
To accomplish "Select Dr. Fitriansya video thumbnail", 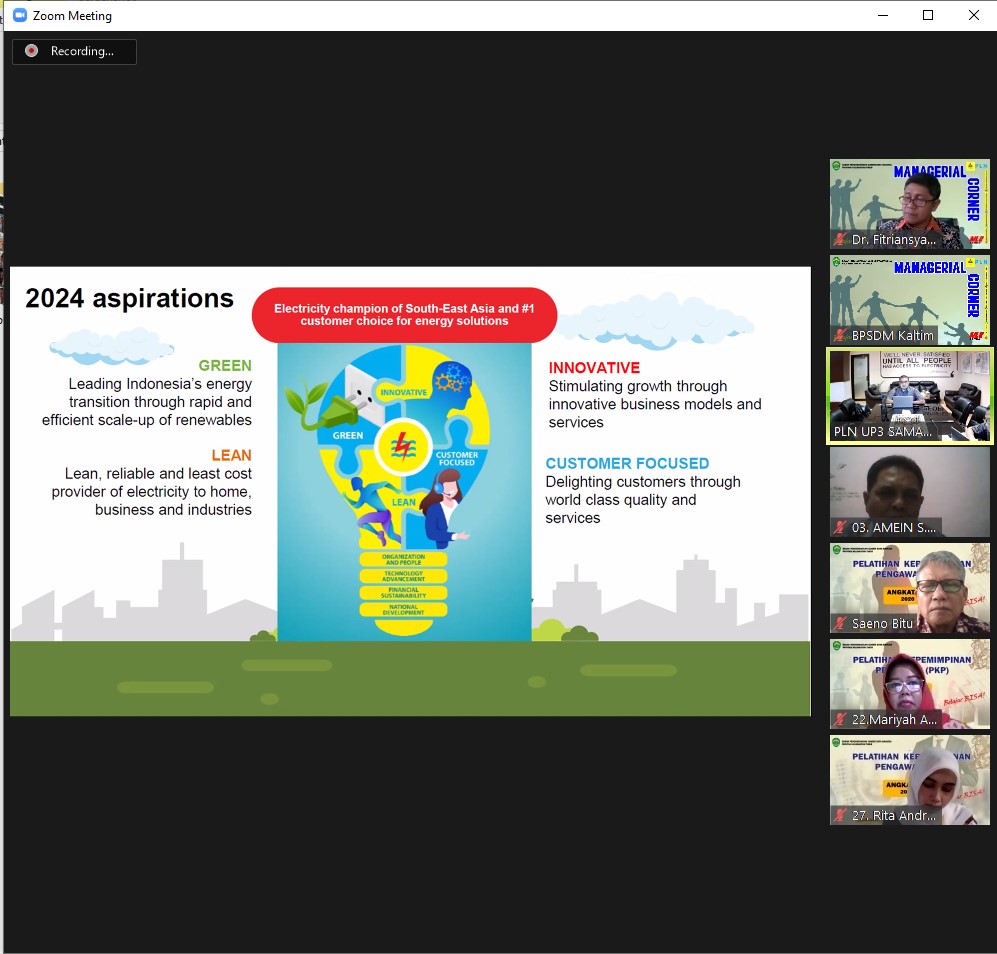I will (x=909, y=204).
